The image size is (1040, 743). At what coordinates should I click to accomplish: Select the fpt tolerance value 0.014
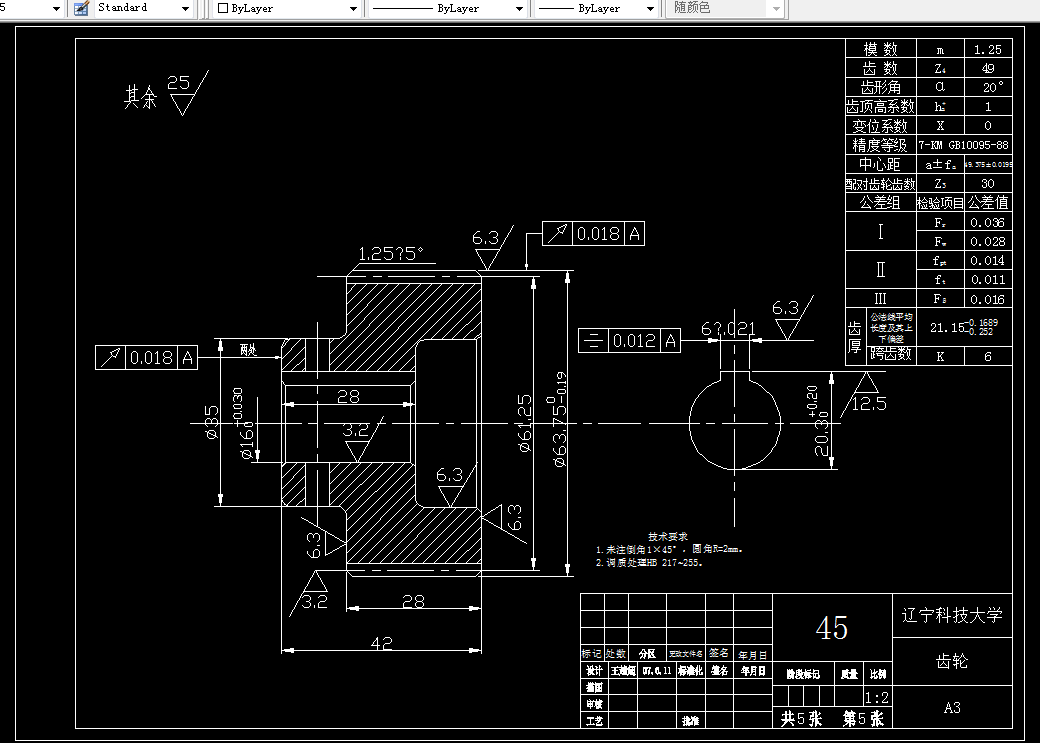(x=988, y=261)
